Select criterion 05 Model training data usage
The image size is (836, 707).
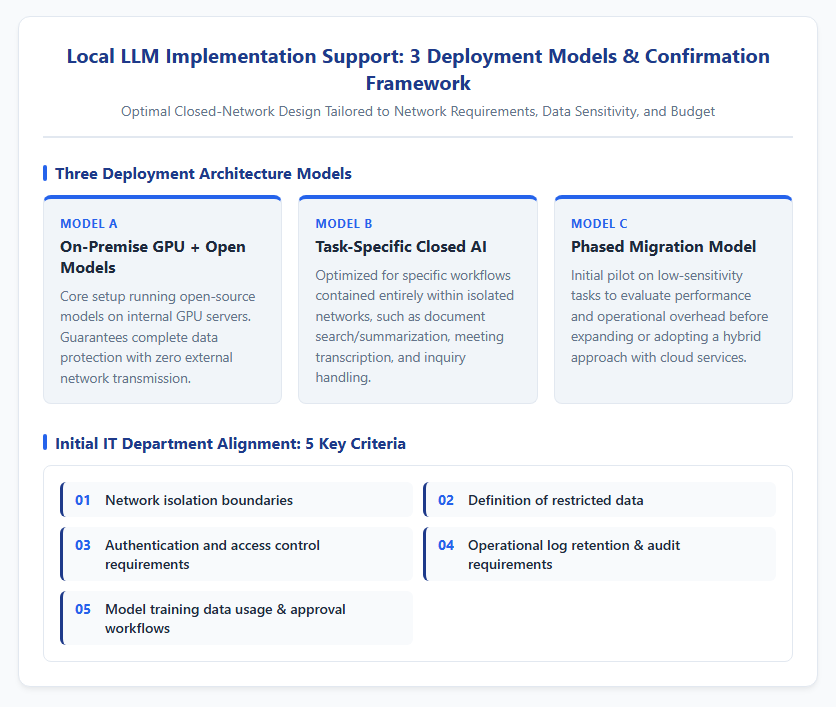(237, 618)
